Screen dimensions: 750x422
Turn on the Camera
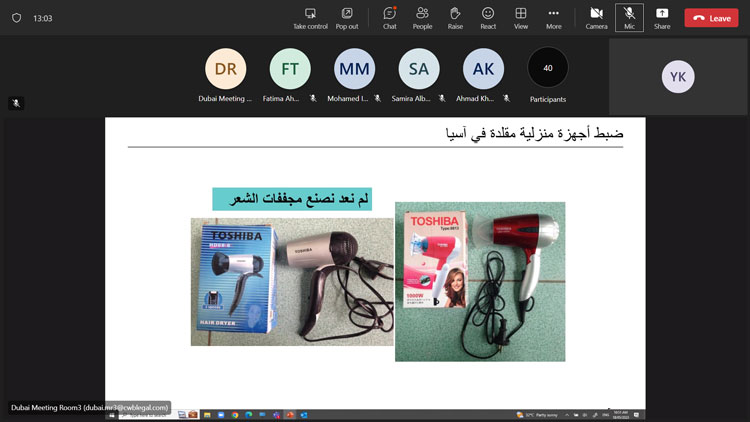pyautogui.click(x=596, y=17)
